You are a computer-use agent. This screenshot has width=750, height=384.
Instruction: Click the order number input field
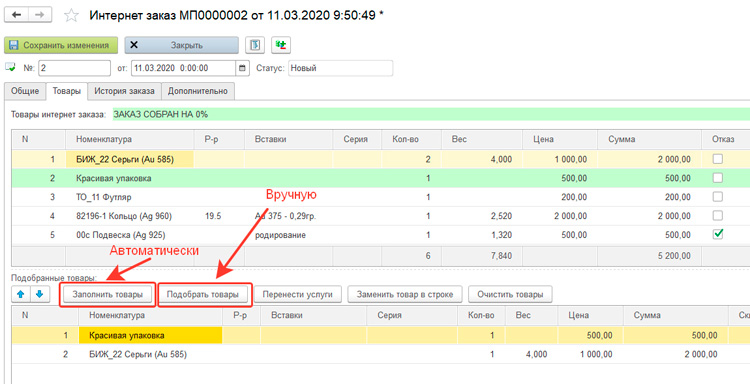tap(74, 68)
